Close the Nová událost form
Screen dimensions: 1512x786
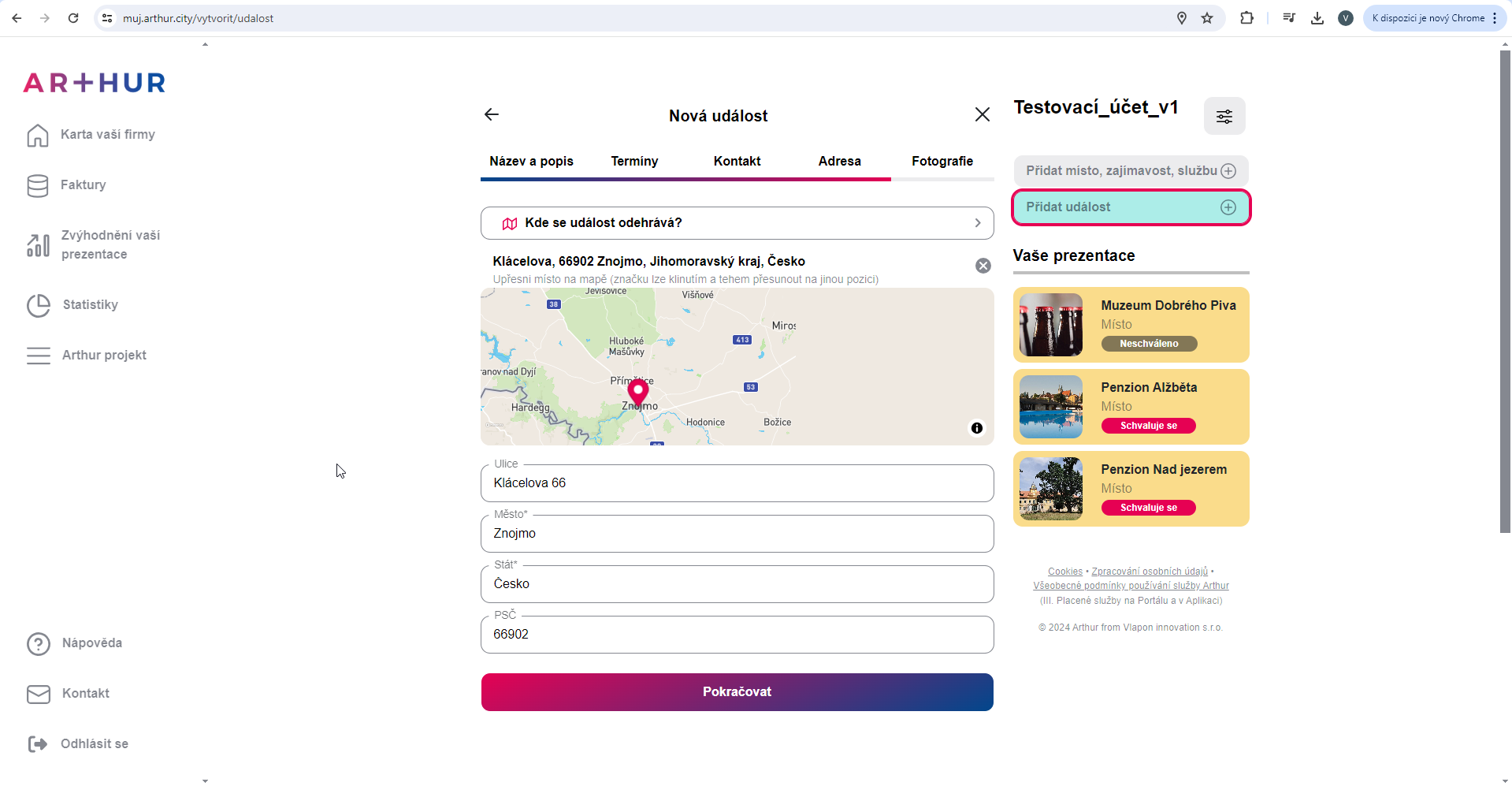[982, 115]
